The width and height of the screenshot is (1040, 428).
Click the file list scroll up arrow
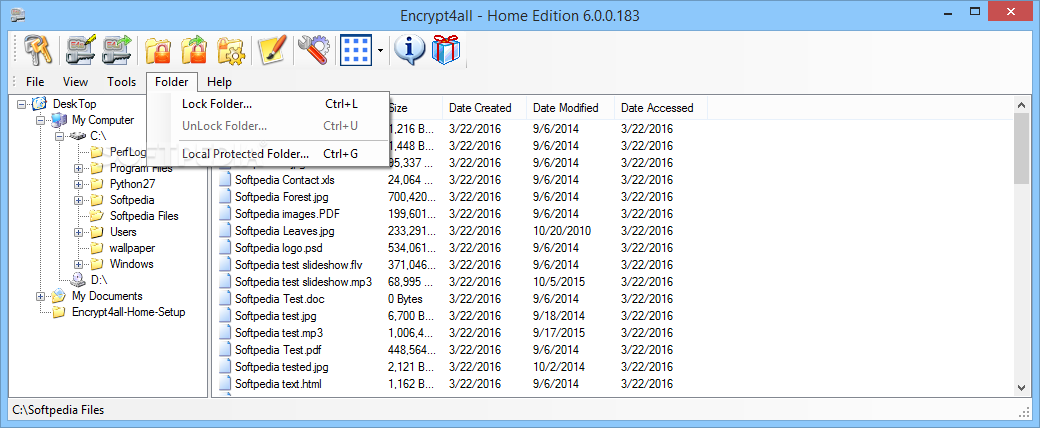pos(1021,105)
